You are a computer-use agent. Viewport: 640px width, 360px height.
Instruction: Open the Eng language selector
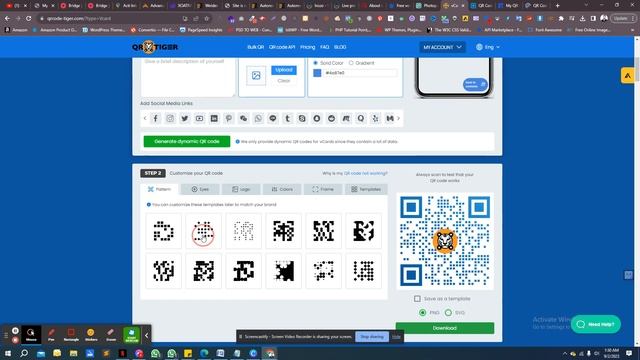pyautogui.click(x=488, y=47)
